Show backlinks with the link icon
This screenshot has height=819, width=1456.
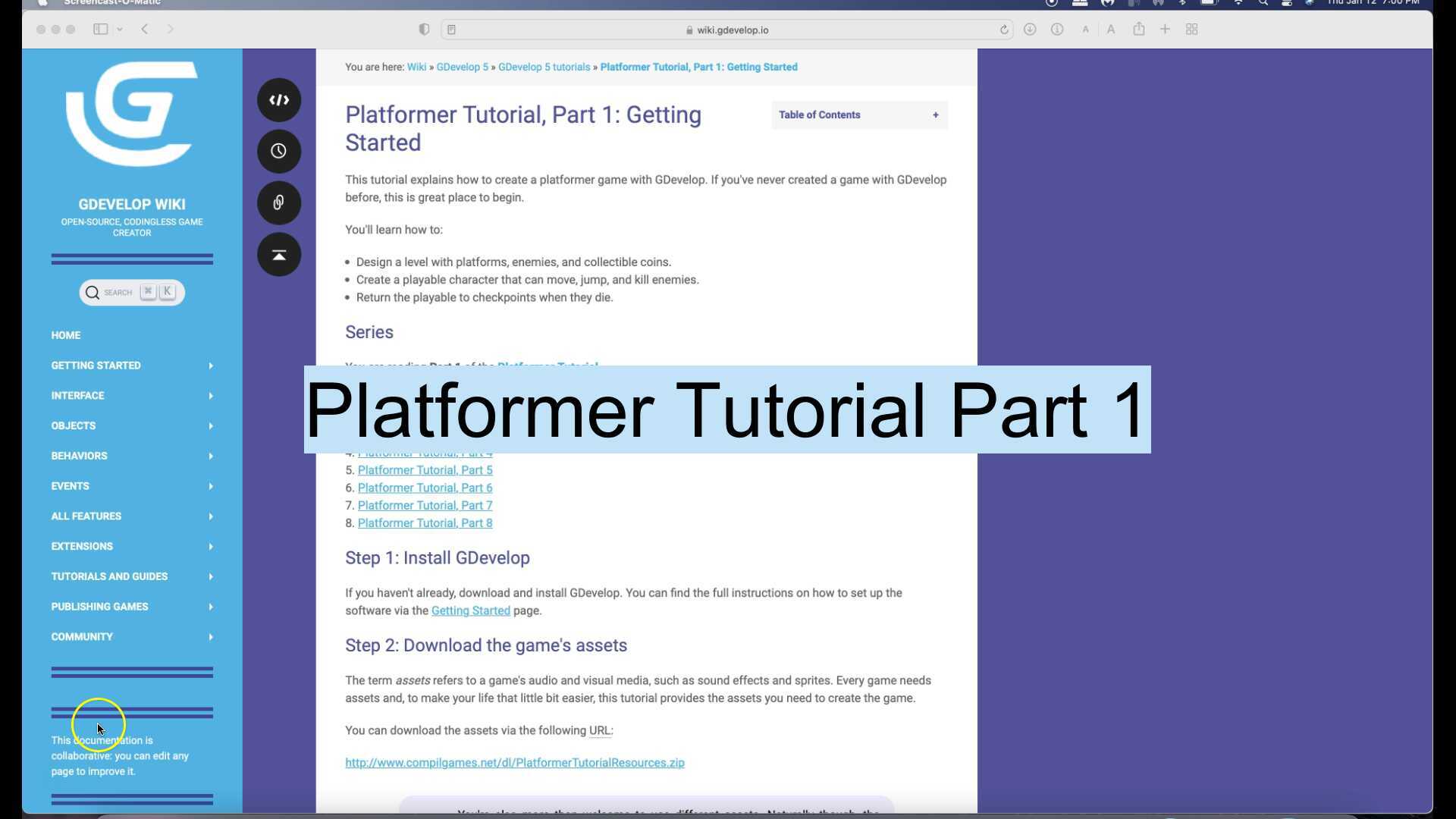pyautogui.click(x=278, y=202)
